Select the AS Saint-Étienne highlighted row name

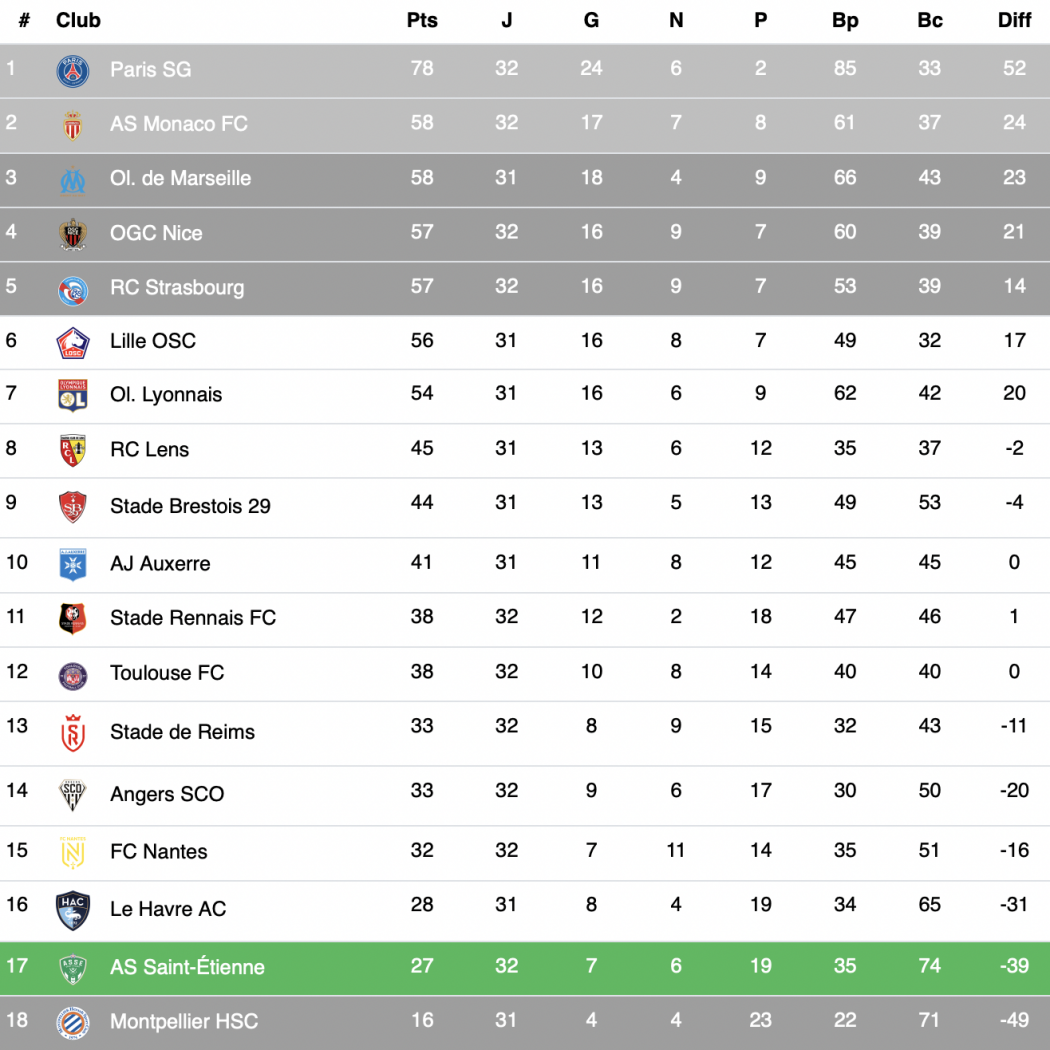tap(188, 967)
